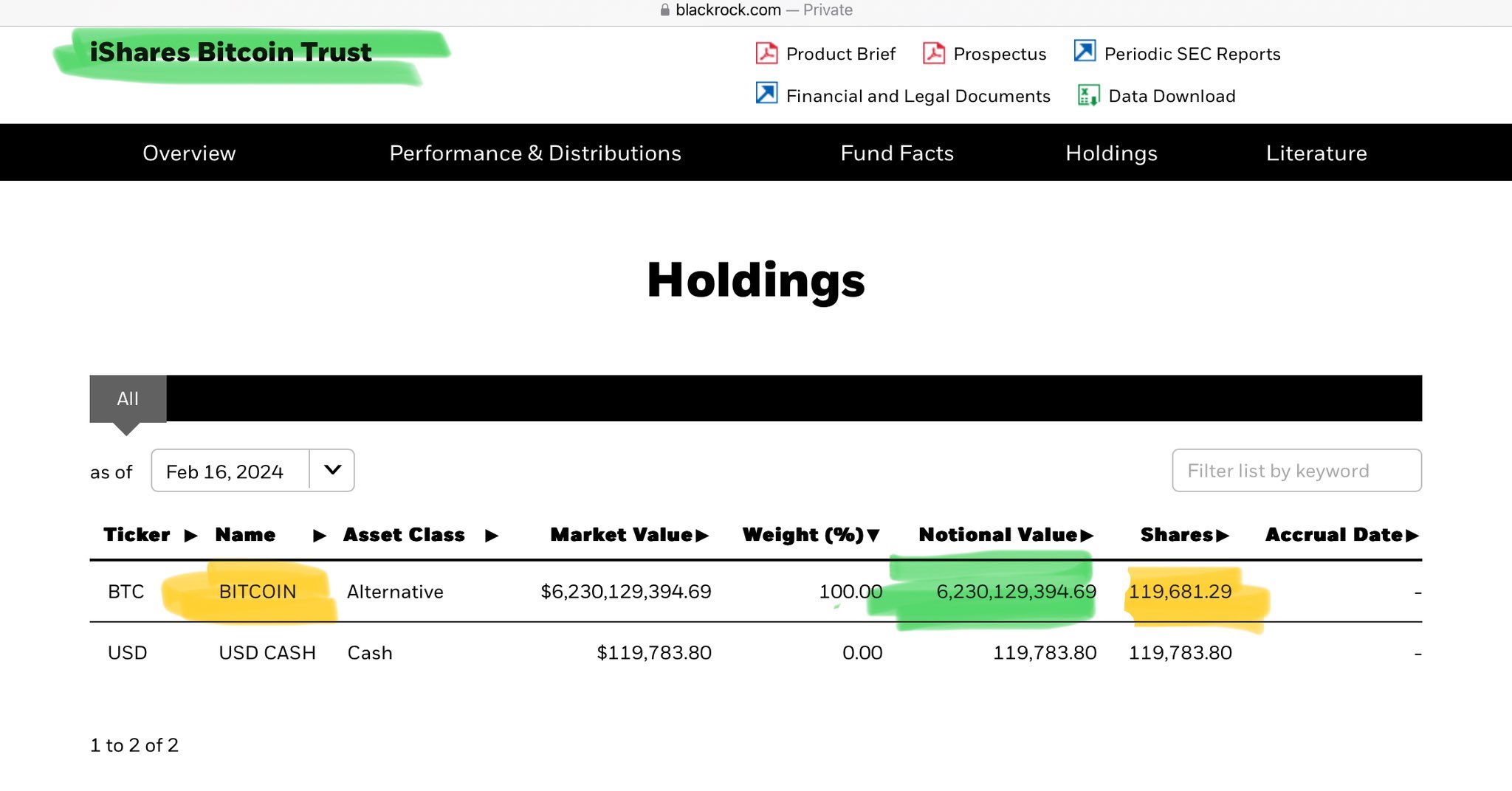The width and height of the screenshot is (1512, 791).
Task: Click the Prospectus PDF icon
Action: [934, 53]
